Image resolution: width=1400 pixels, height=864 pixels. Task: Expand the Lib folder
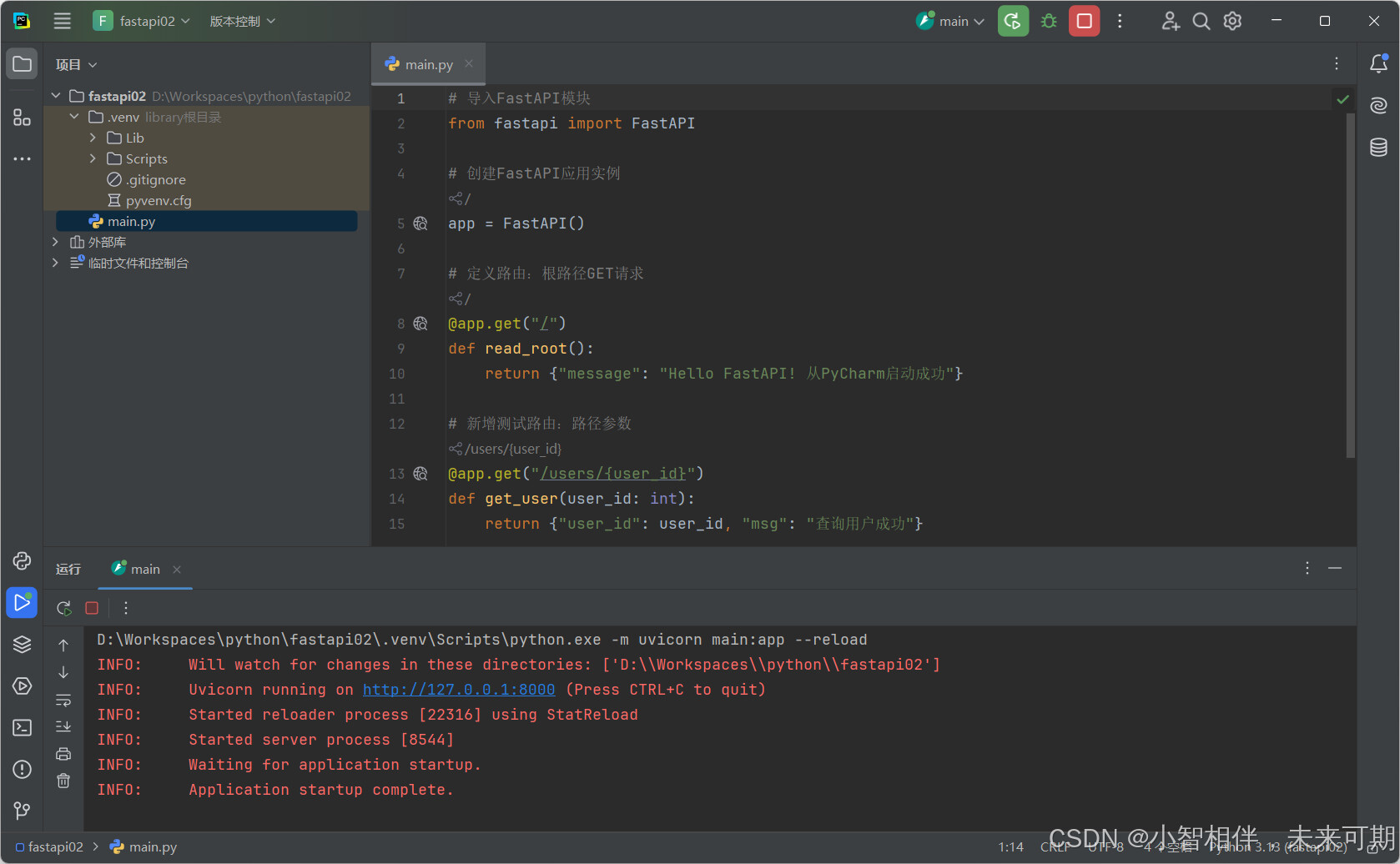click(x=93, y=138)
